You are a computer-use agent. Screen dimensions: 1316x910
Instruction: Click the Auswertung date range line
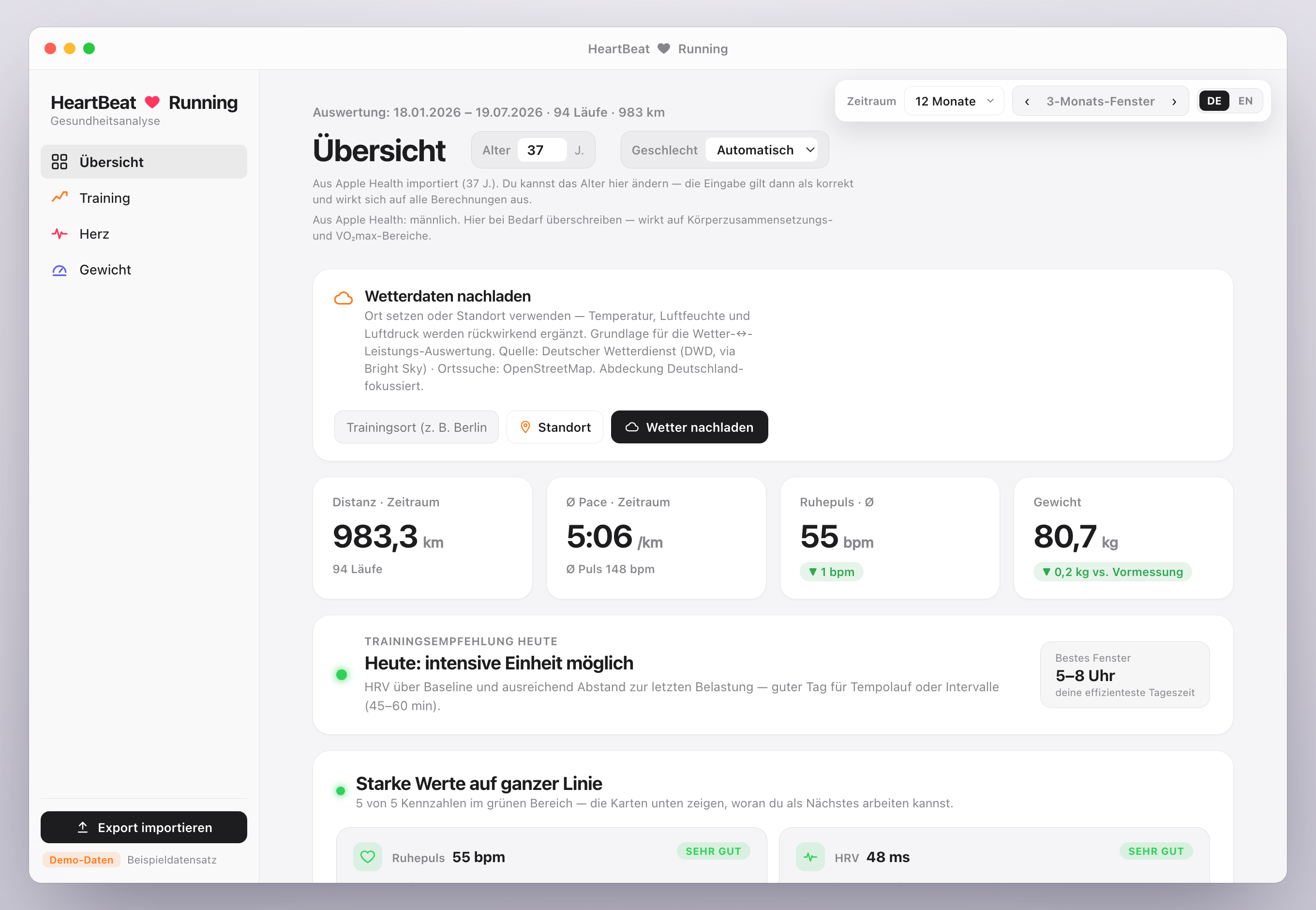tap(489, 112)
